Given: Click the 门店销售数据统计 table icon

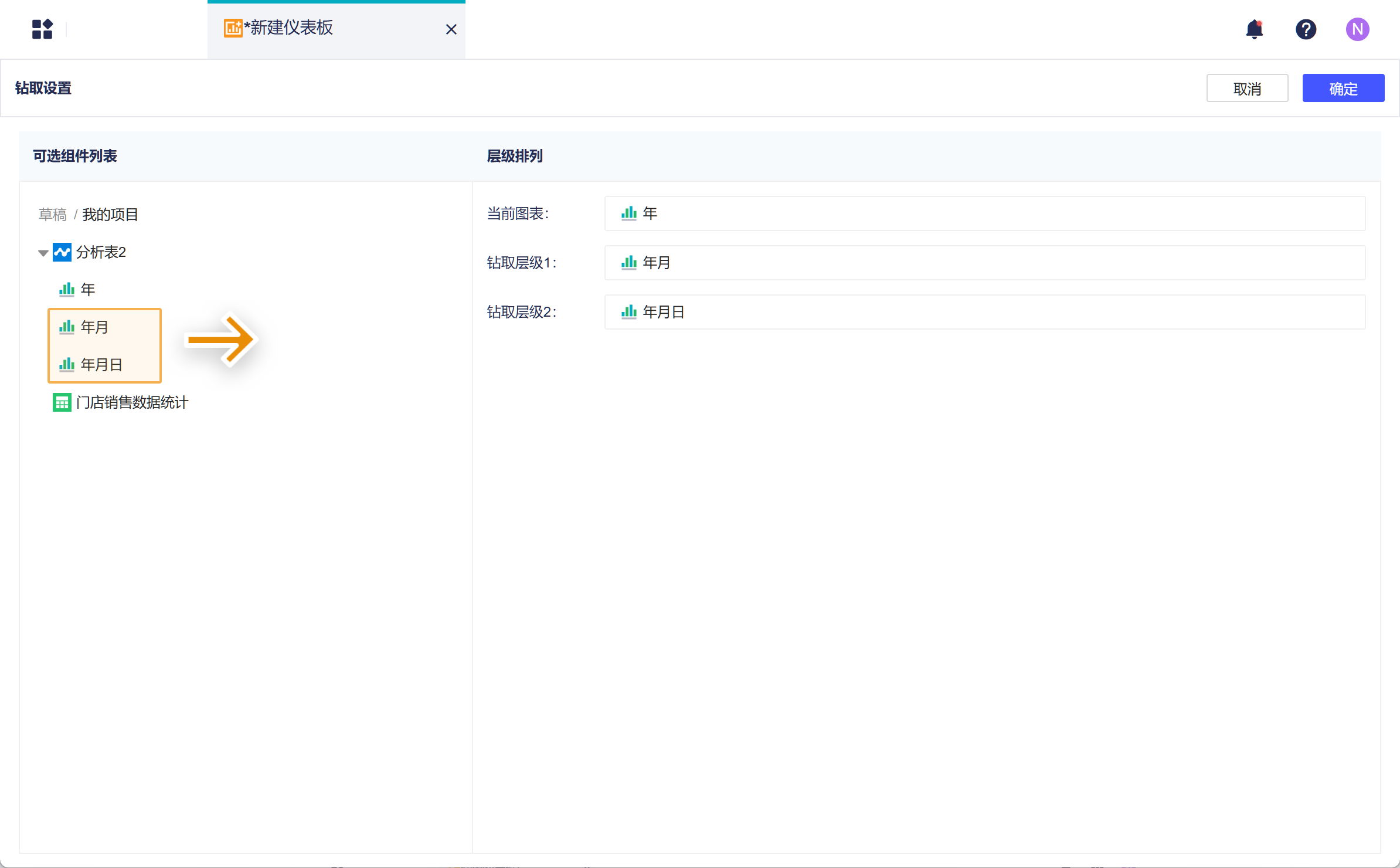Looking at the screenshot, I should click(62, 402).
